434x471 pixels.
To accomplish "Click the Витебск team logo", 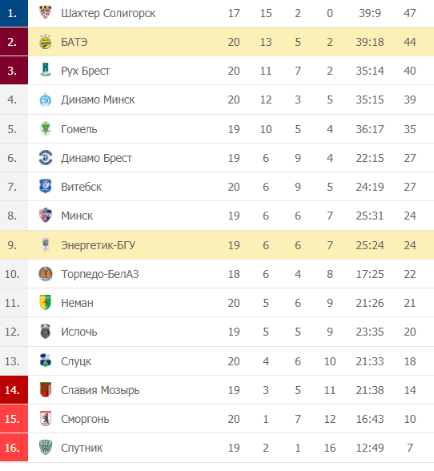I will 45,187.
